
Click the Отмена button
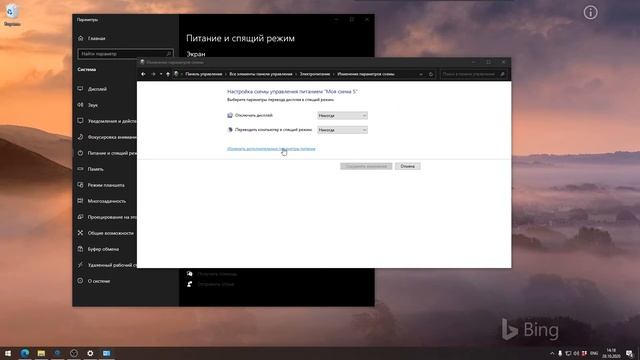(407, 166)
